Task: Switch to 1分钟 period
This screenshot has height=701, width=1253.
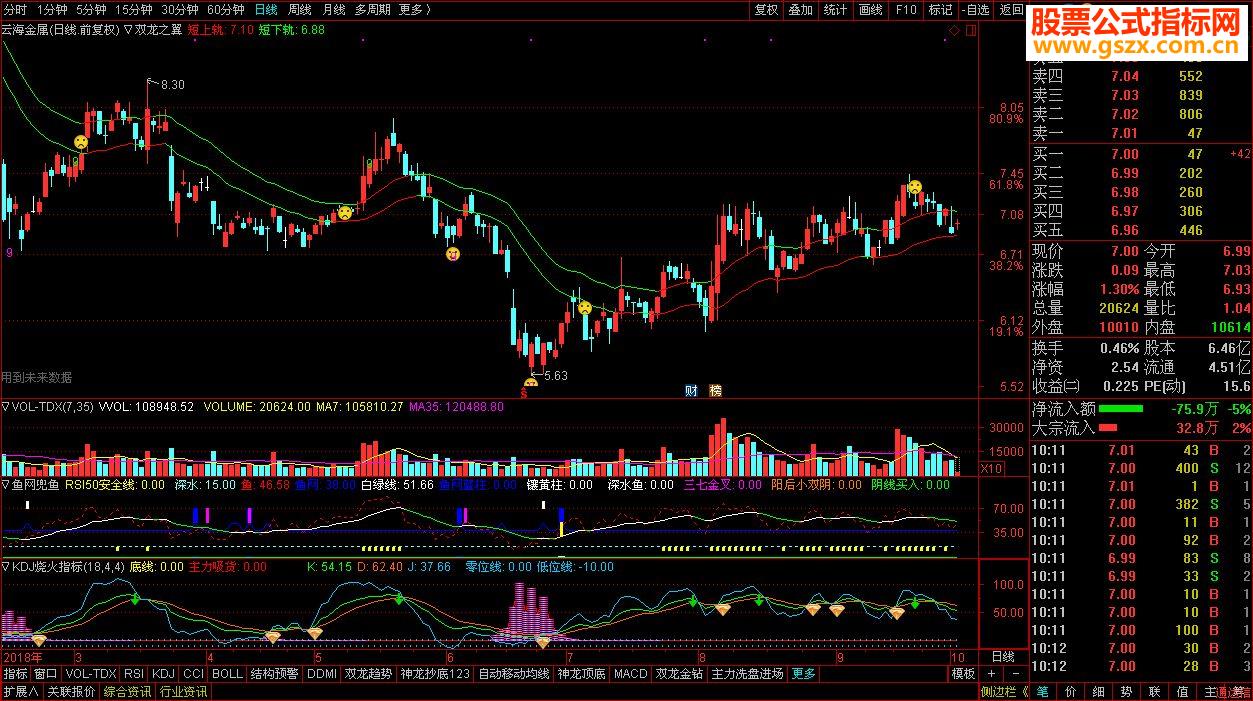Action: pyautogui.click(x=52, y=10)
